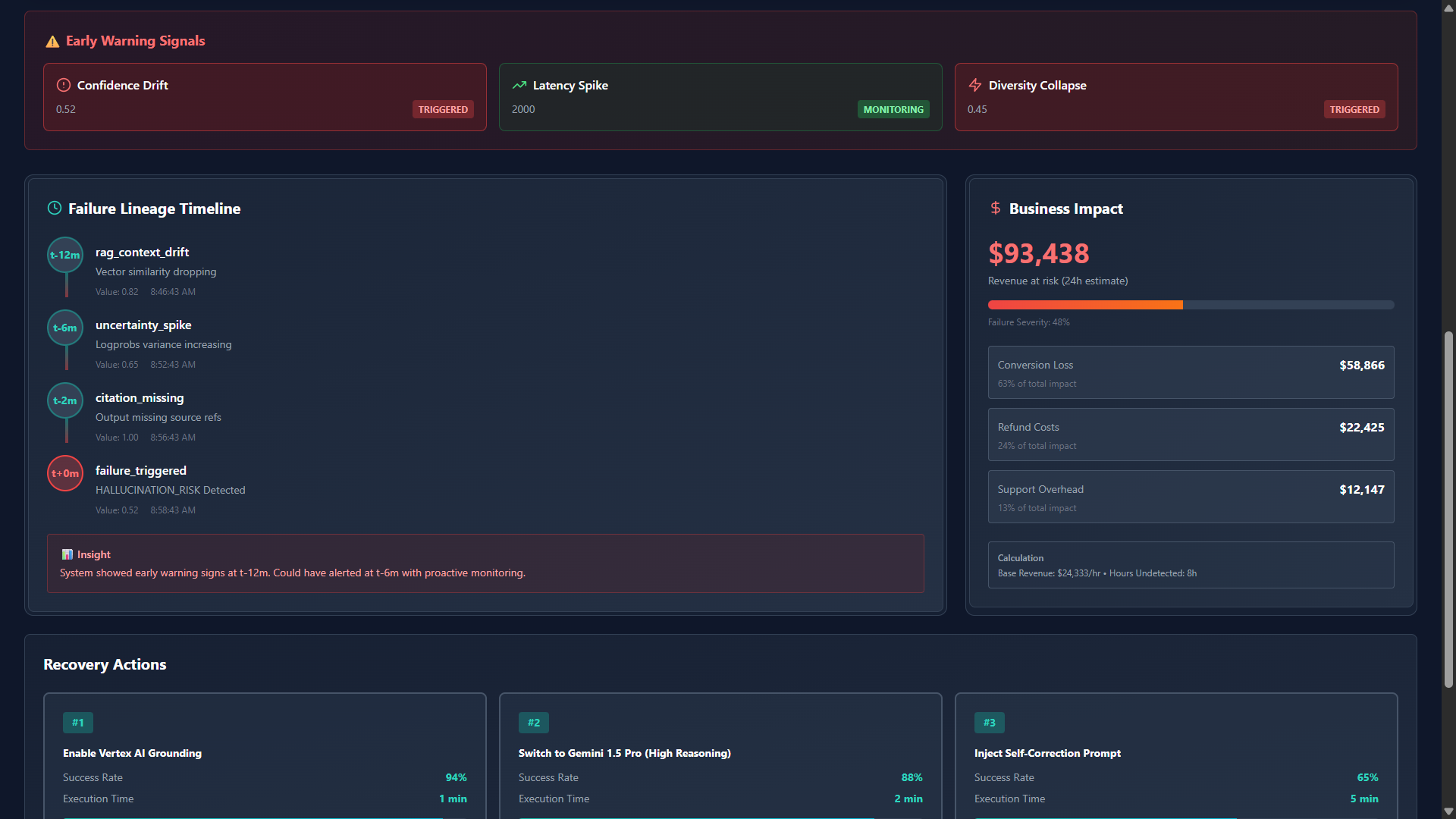Select the t-2m citation_missing marker

coord(65,401)
